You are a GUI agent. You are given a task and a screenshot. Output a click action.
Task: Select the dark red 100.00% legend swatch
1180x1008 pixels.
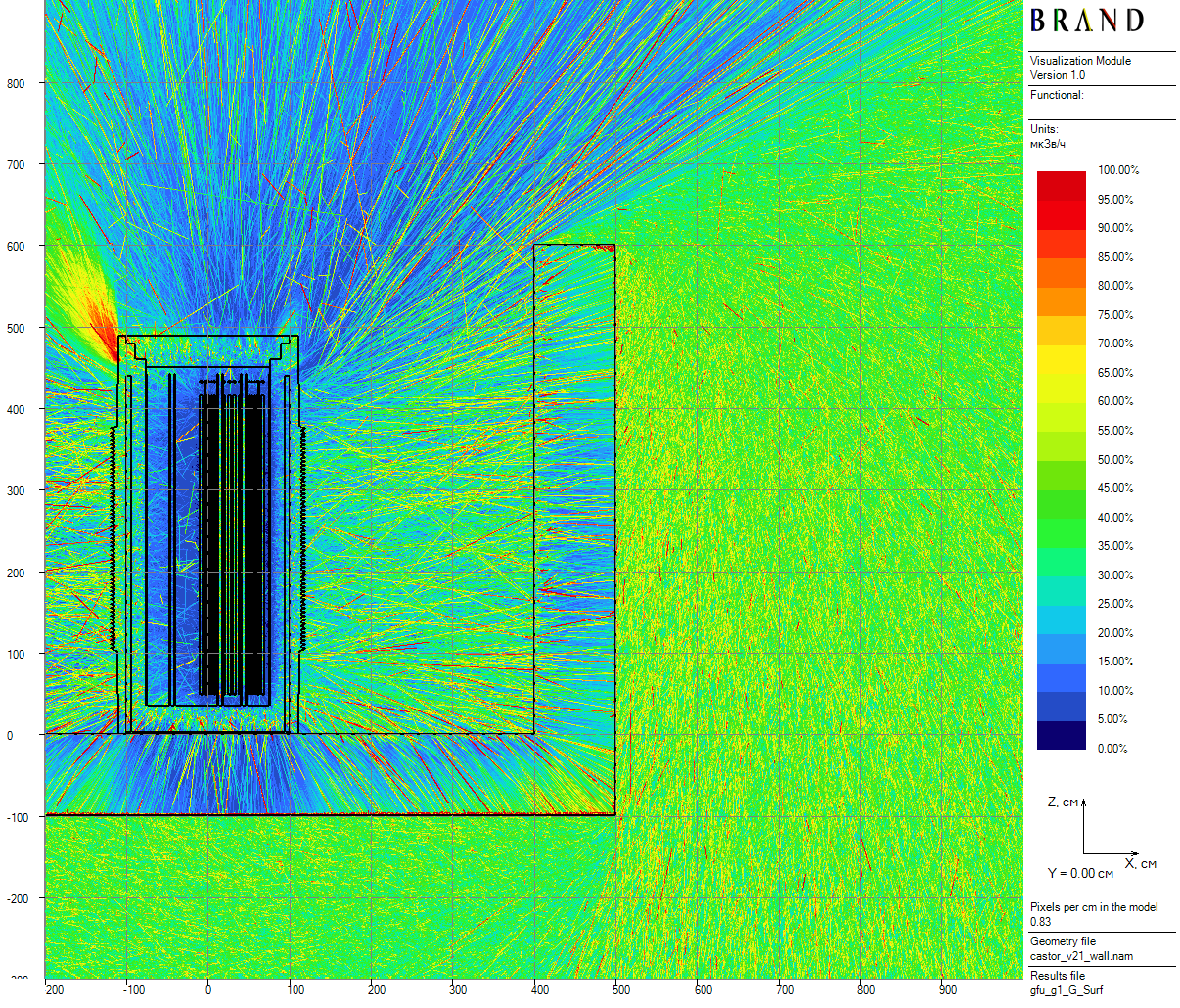point(1062,178)
